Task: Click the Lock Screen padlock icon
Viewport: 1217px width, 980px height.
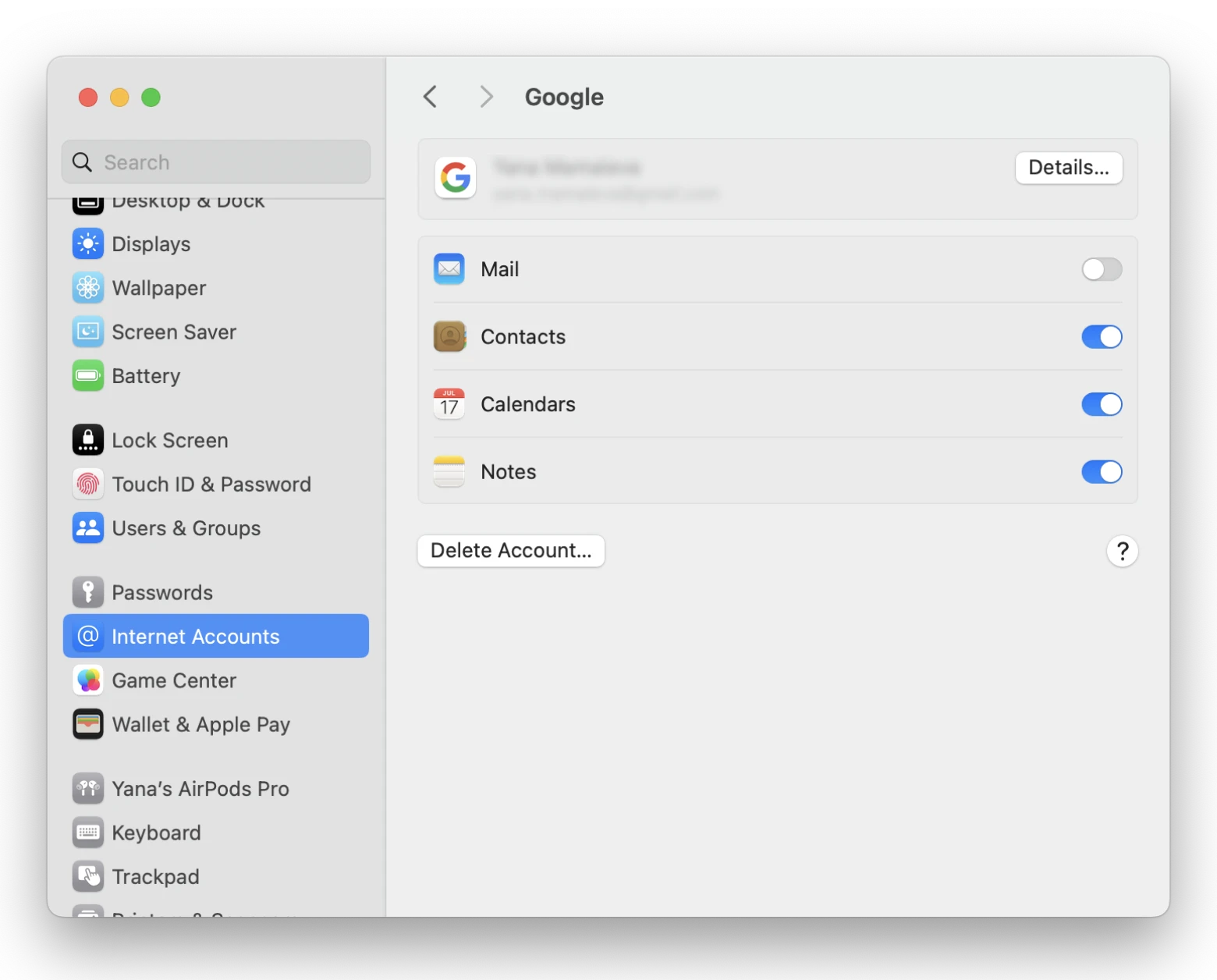Action: [x=88, y=440]
